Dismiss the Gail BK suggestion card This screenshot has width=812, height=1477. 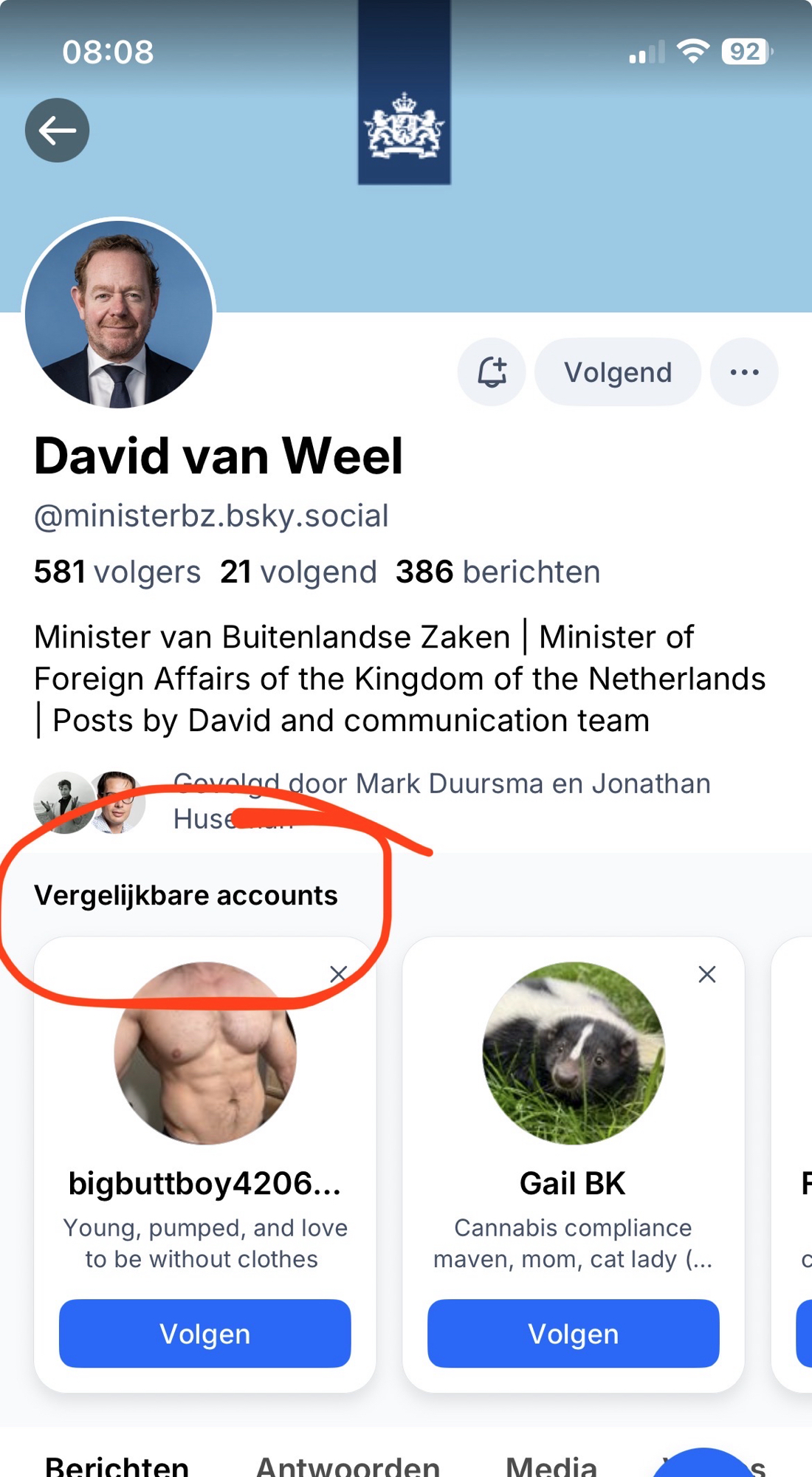[707, 974]
